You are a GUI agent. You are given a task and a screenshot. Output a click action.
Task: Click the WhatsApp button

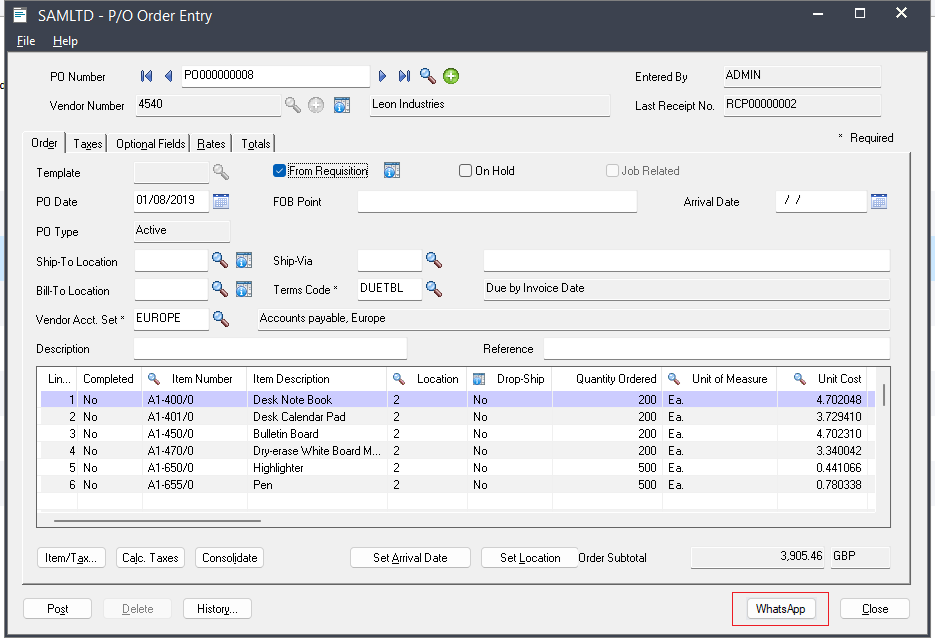click(780, 608)
